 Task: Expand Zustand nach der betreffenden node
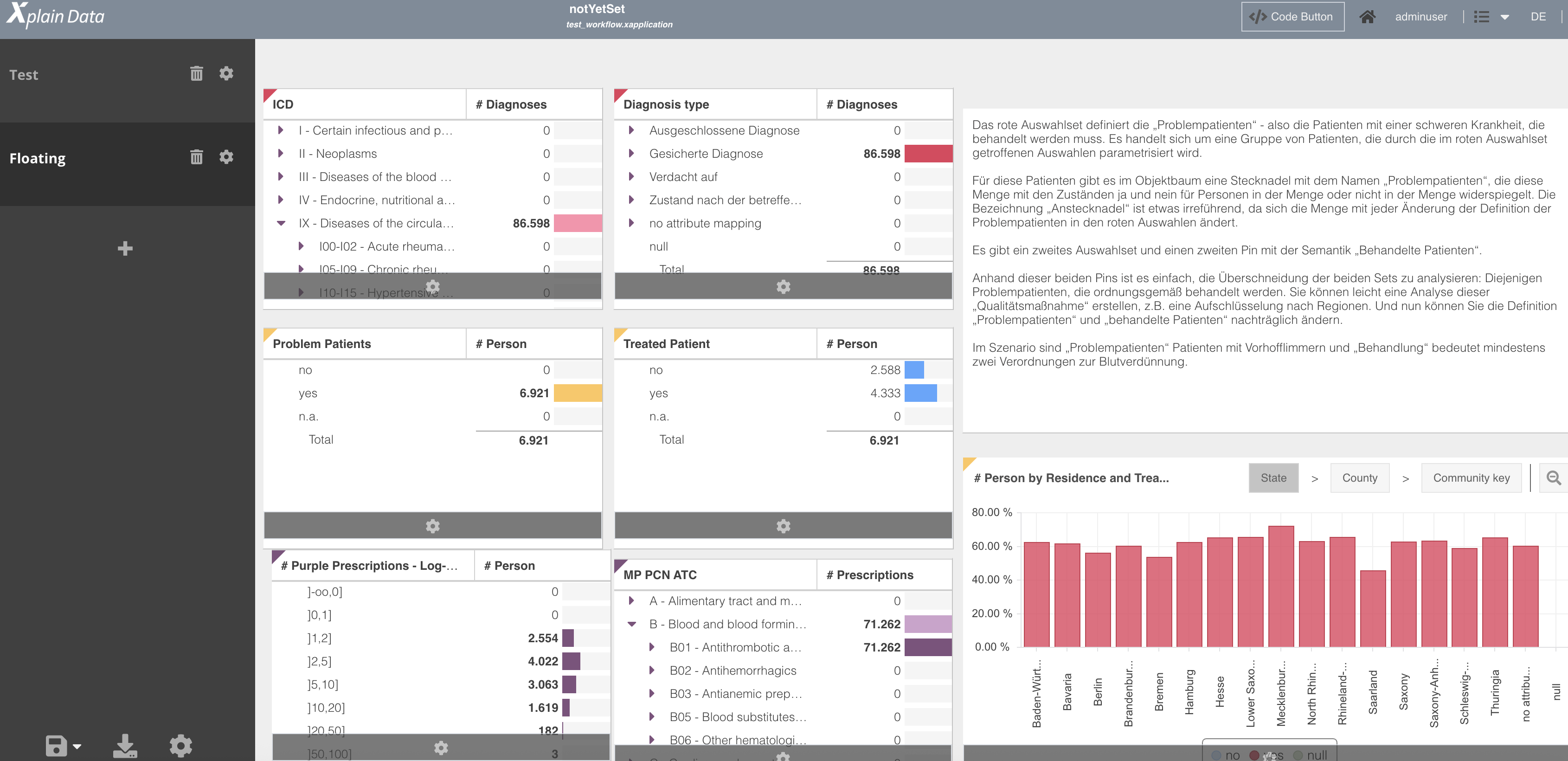tap(631, 200)
